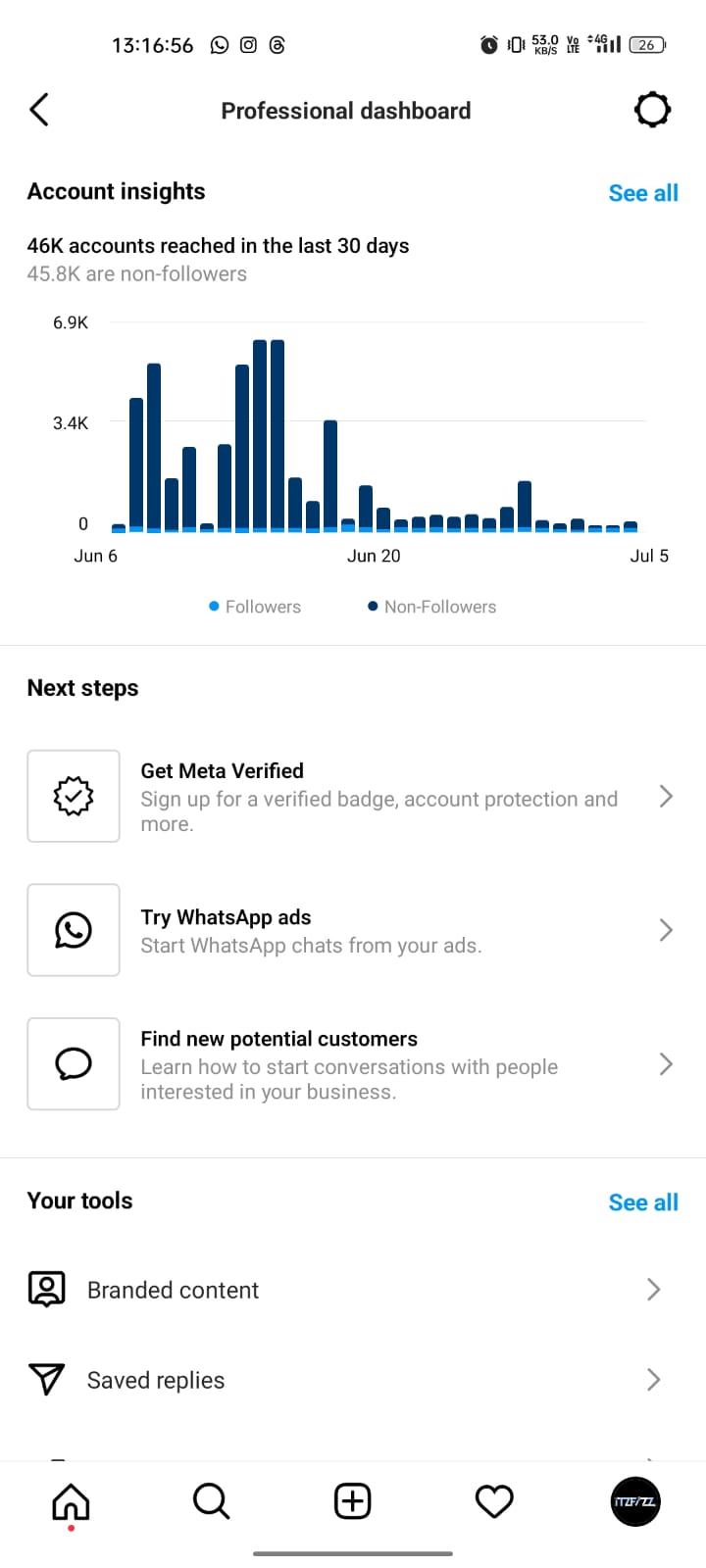
Task: Expand Find new potential customers chevron
Action: point(666,1063)
